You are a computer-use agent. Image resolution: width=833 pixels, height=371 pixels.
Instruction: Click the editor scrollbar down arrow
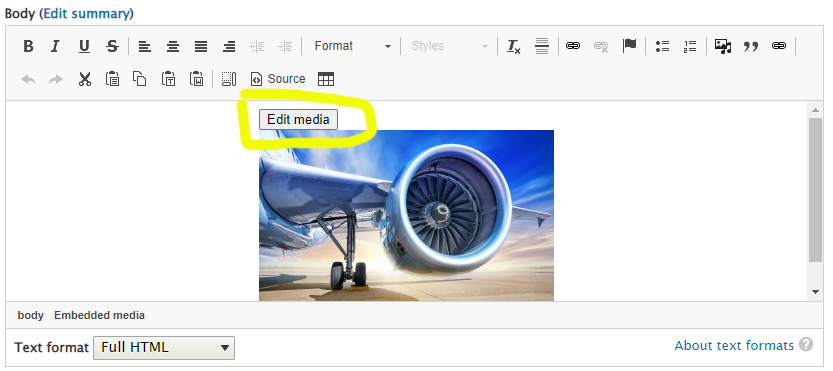pos(815,291)
